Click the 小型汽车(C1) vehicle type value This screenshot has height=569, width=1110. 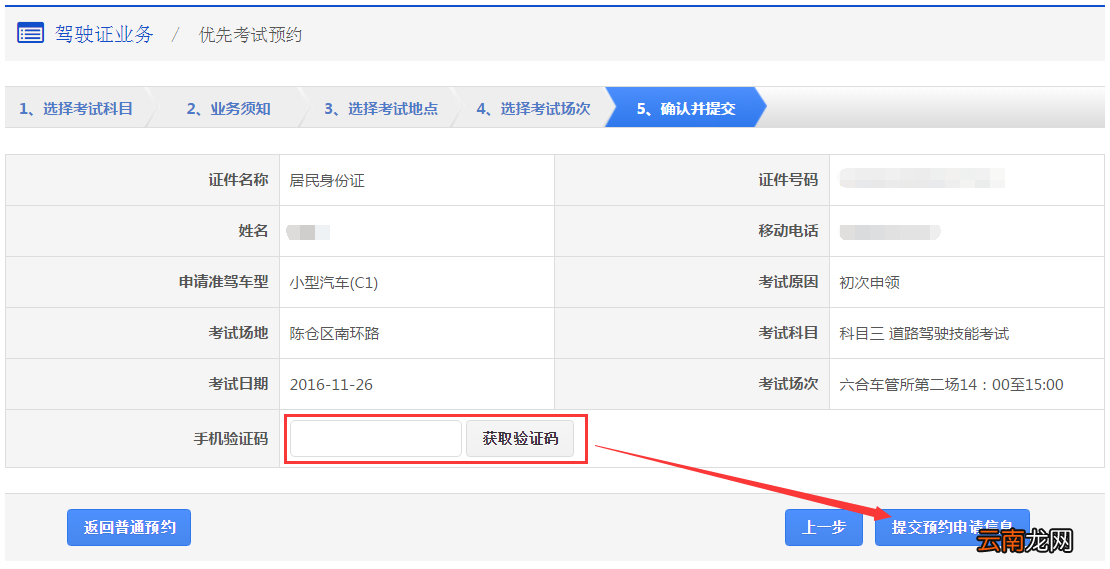(334, 283)
